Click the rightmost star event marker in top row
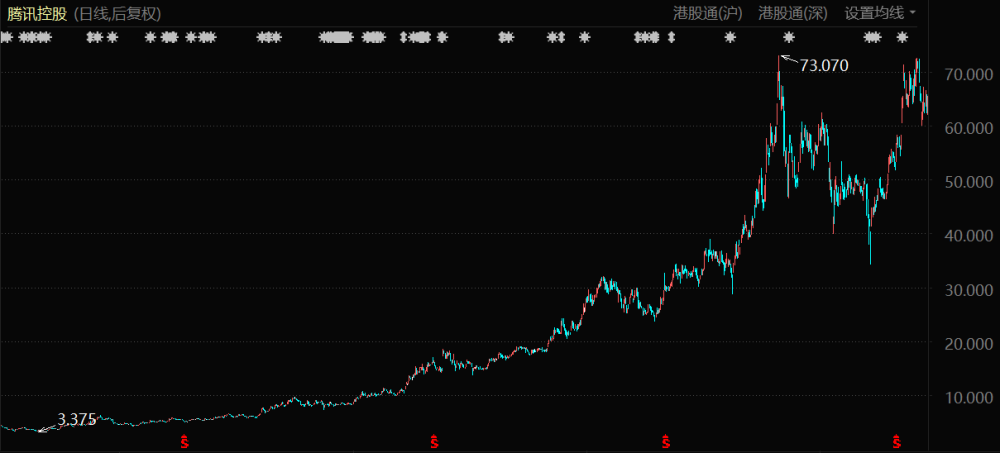1000x453 pixels. click(x=902, y=38)
